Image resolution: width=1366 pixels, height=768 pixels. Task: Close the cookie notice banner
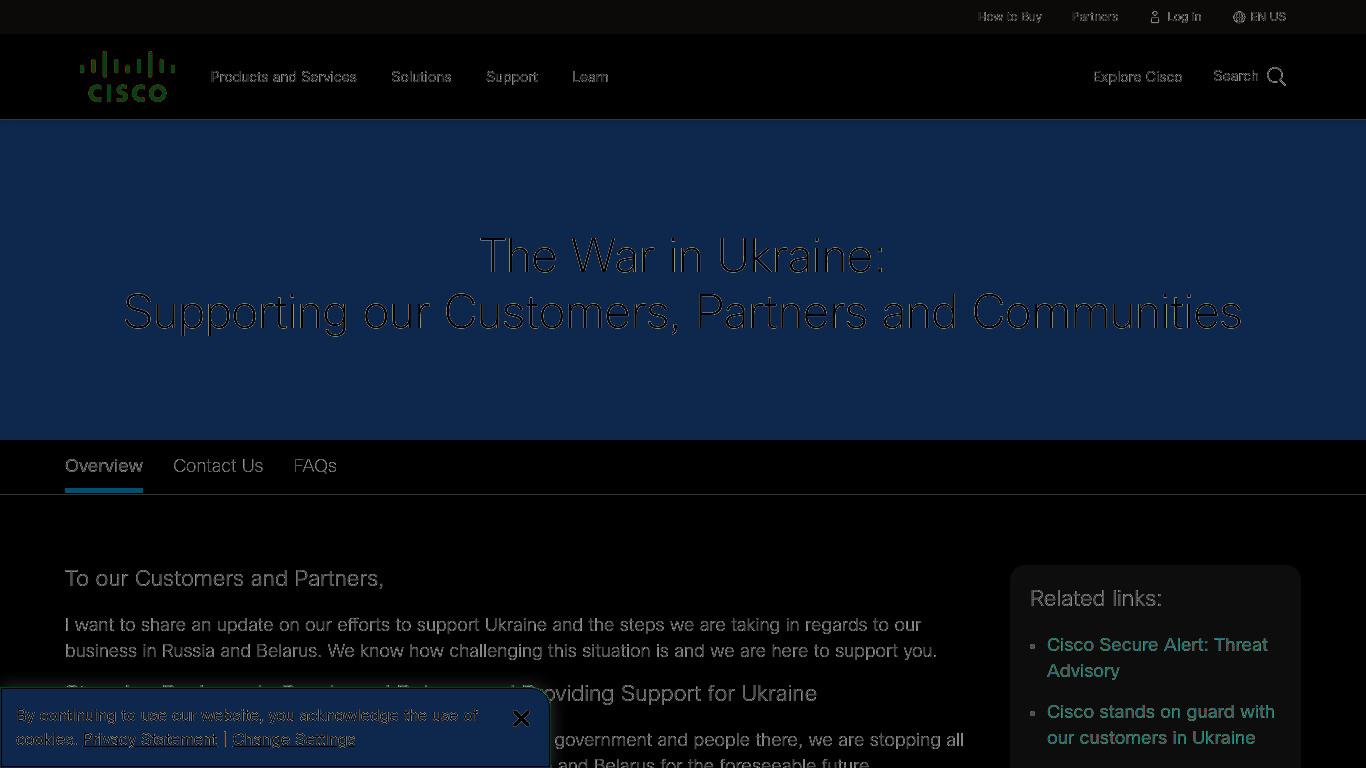(521, 718)
